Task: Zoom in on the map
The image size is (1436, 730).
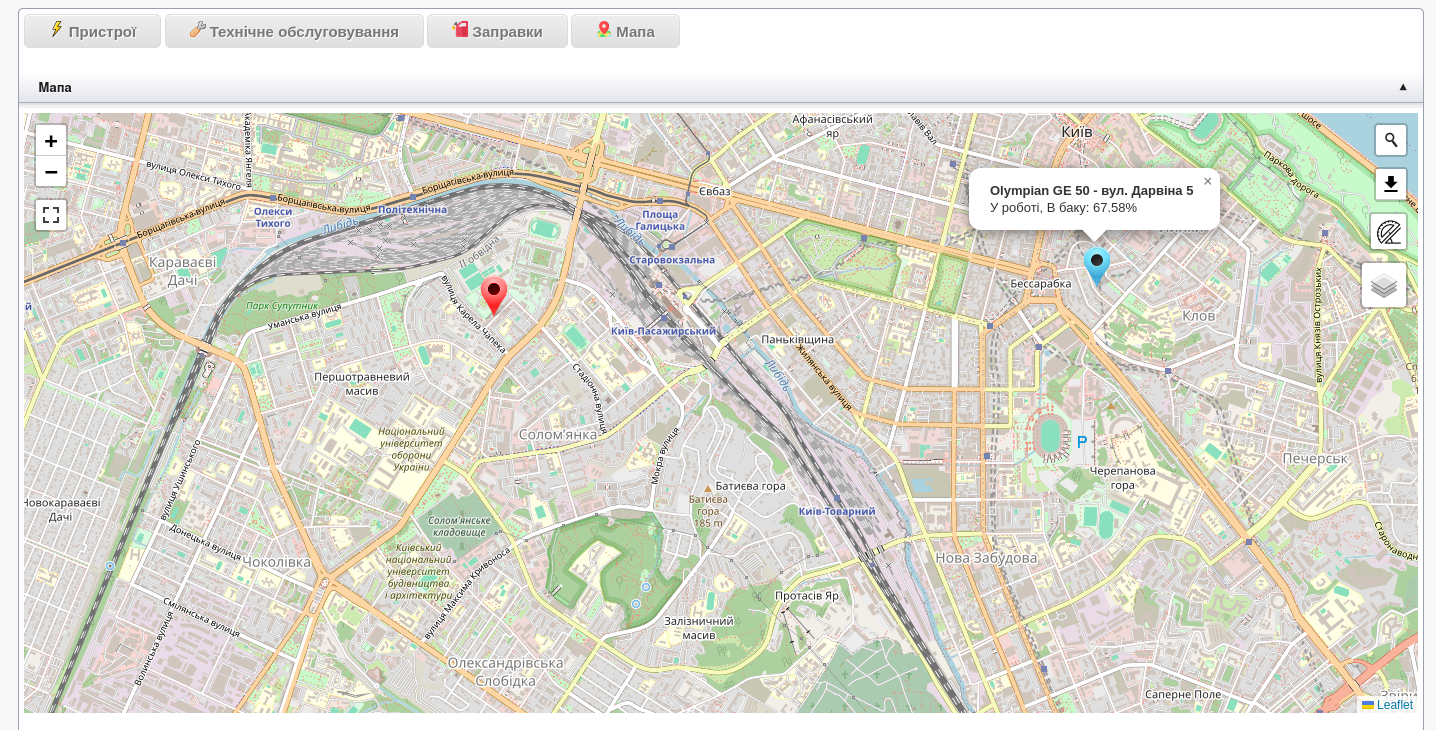Action: 51,141
